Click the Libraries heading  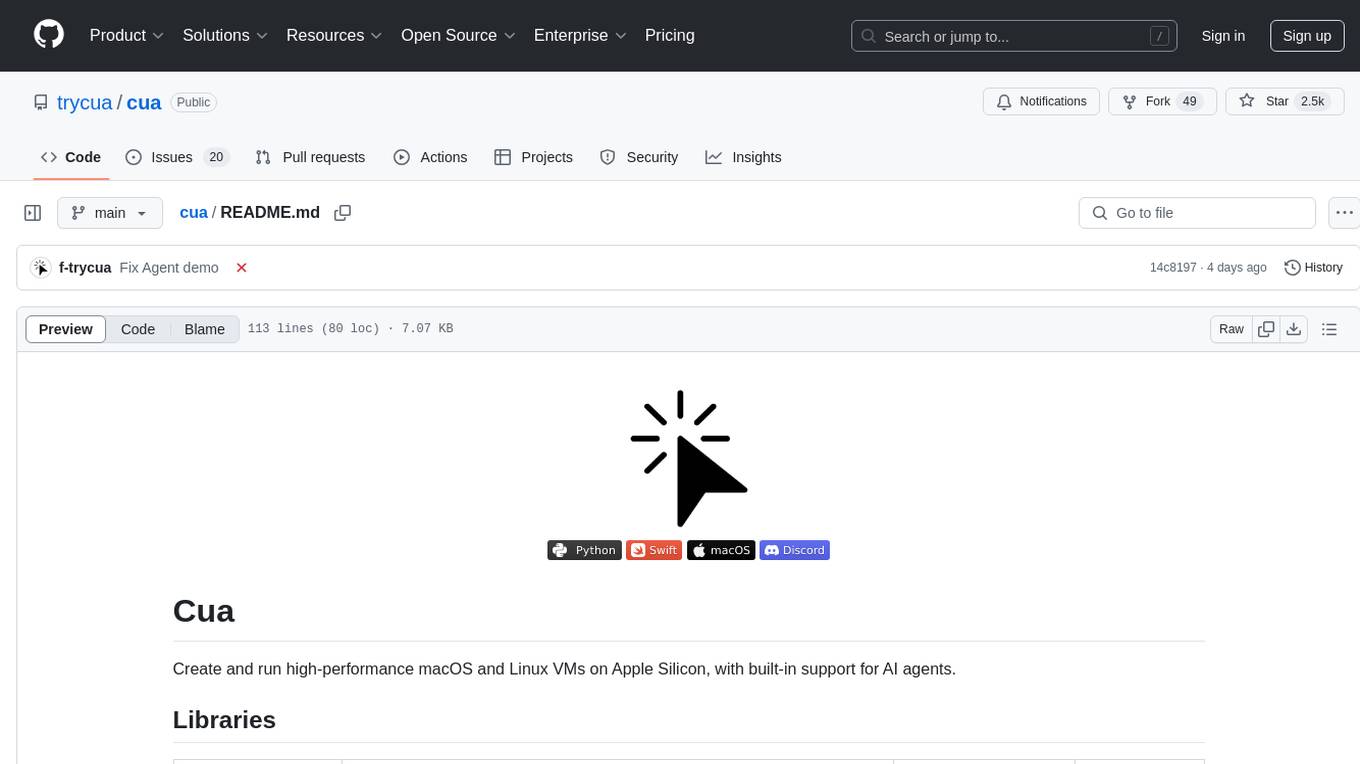pos(224,720)
